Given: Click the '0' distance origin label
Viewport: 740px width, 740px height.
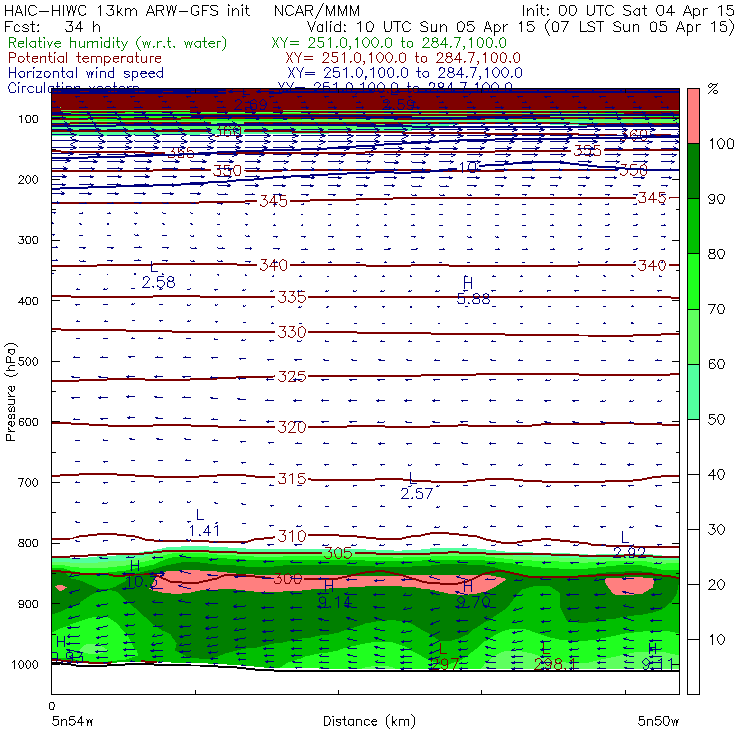Looking at the screenshot, I should pyautogui.click(x=52, y=706).
